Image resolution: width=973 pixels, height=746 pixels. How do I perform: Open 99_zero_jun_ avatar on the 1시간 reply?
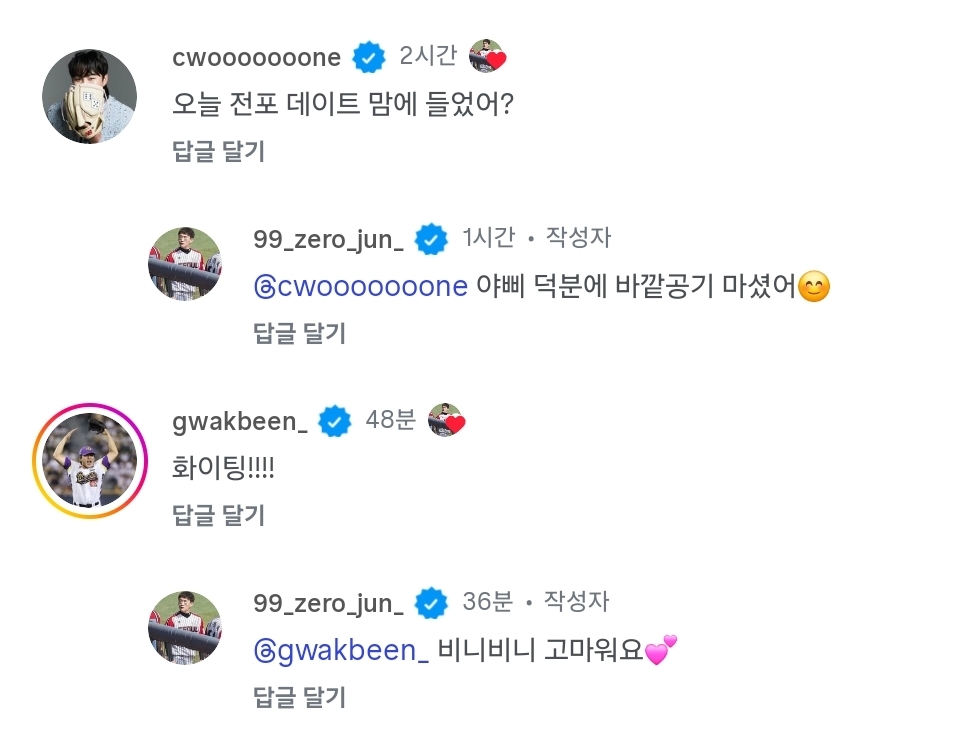coord(185,264)
